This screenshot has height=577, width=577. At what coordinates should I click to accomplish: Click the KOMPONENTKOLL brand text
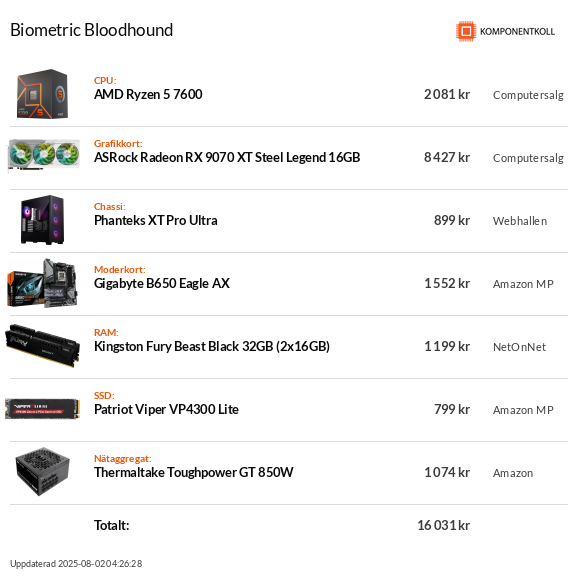tap(517, 32)
